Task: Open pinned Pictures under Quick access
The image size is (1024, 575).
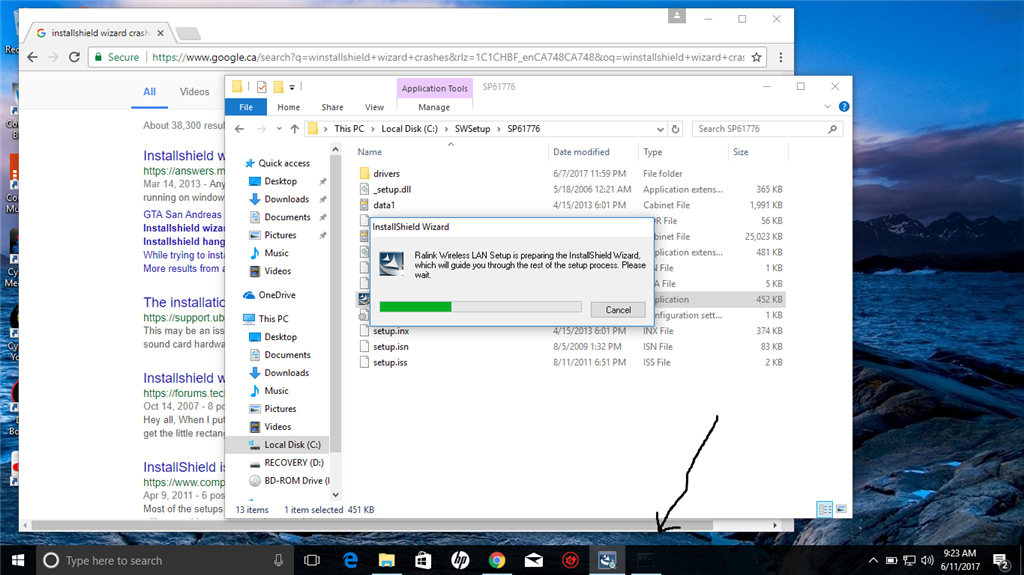Action: coord(280,235)
